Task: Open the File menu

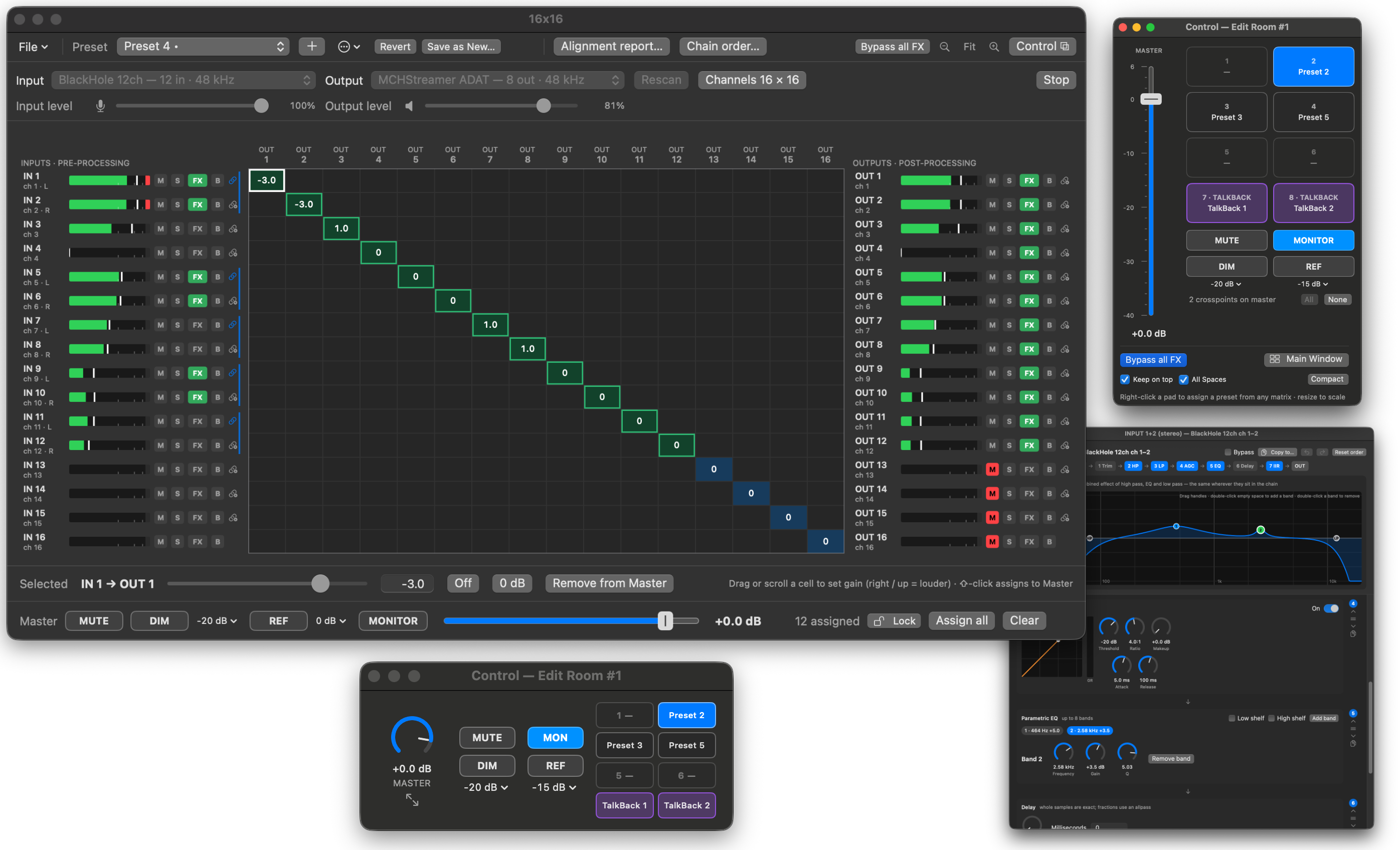Action: tap(33, 47)
